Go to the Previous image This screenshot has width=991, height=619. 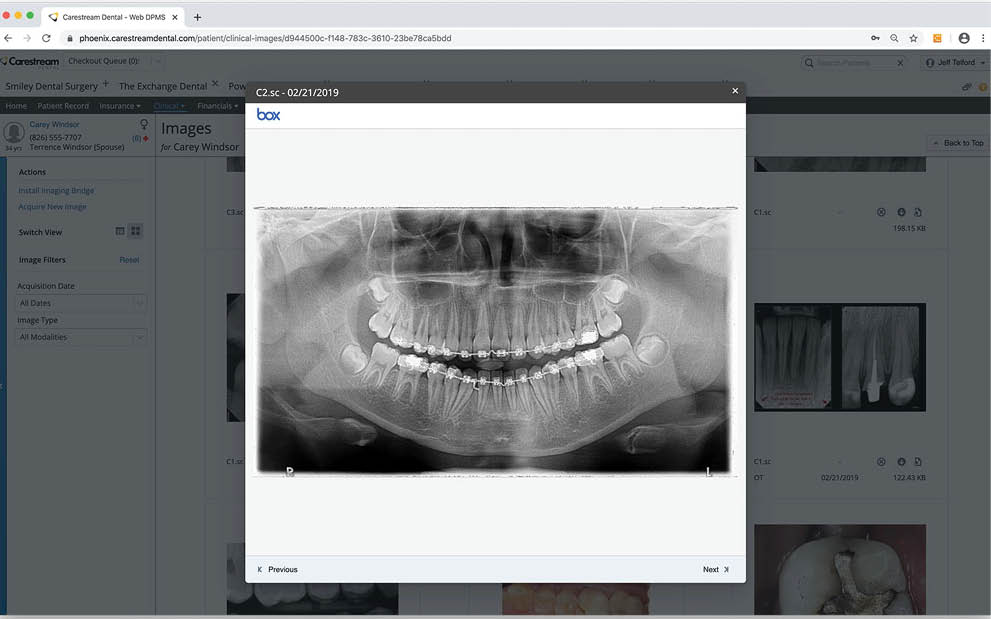[x=277, y=569]
